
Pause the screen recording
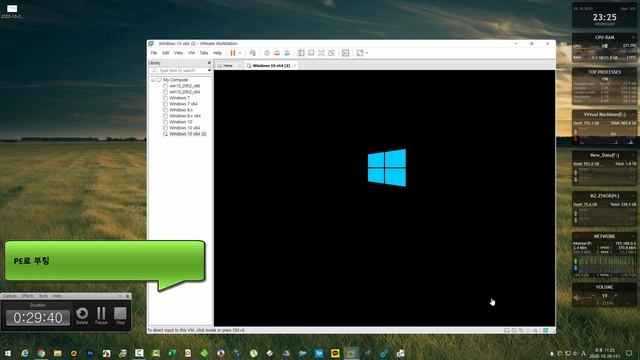pyautogui.click(x=101, y=316)
